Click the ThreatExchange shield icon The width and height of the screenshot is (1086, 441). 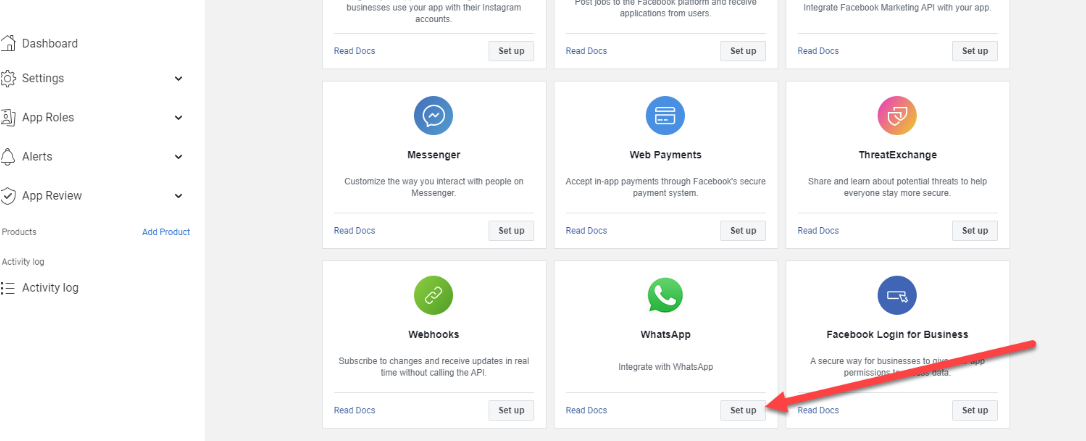897,116
